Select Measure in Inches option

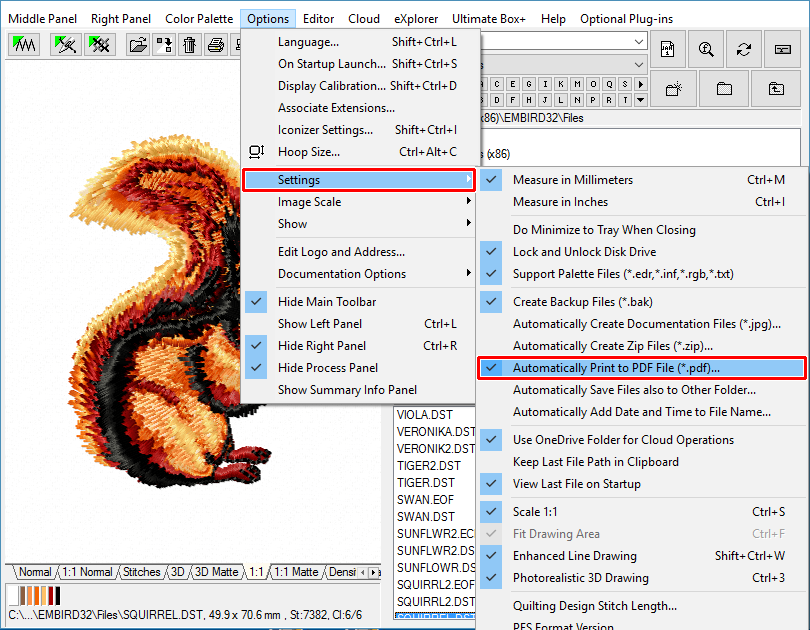642,202
